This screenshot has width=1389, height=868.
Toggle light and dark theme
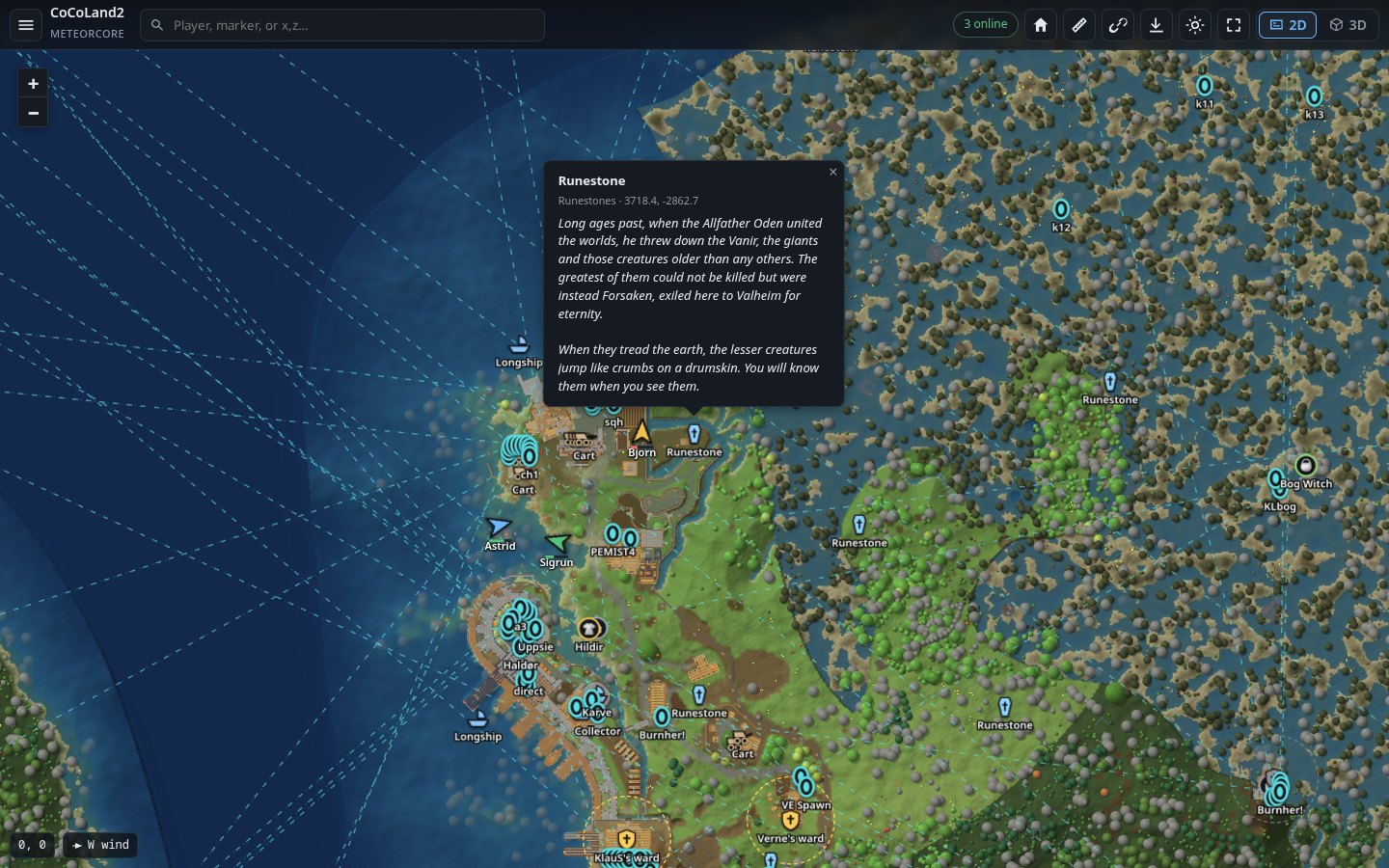1195,25
